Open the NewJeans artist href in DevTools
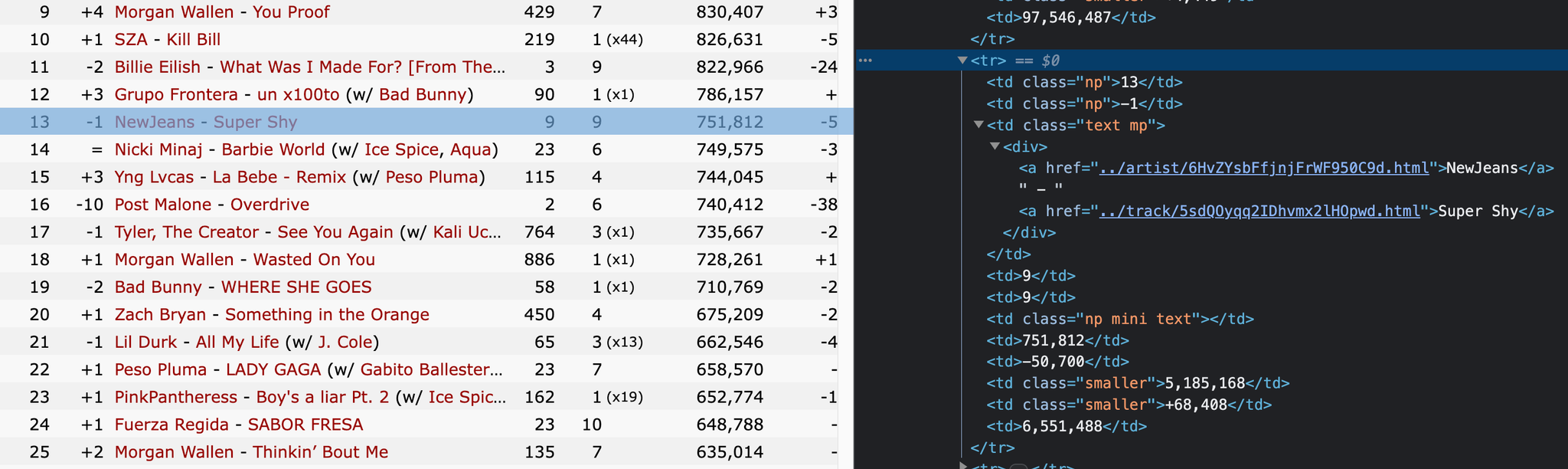 pos(1264,168)
